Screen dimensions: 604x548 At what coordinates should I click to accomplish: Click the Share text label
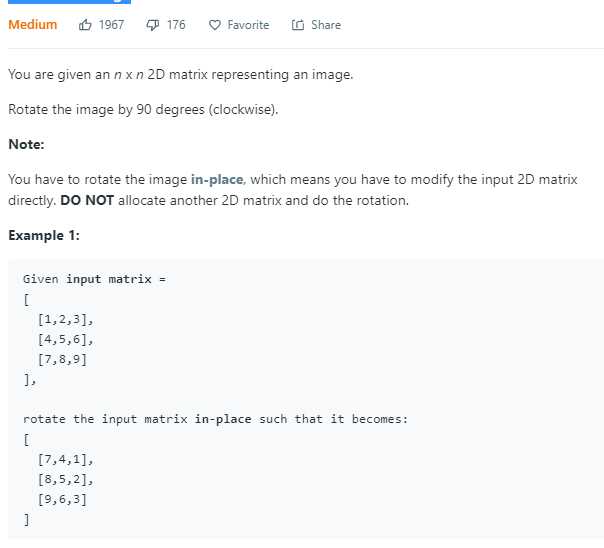(x=326, y=25)
